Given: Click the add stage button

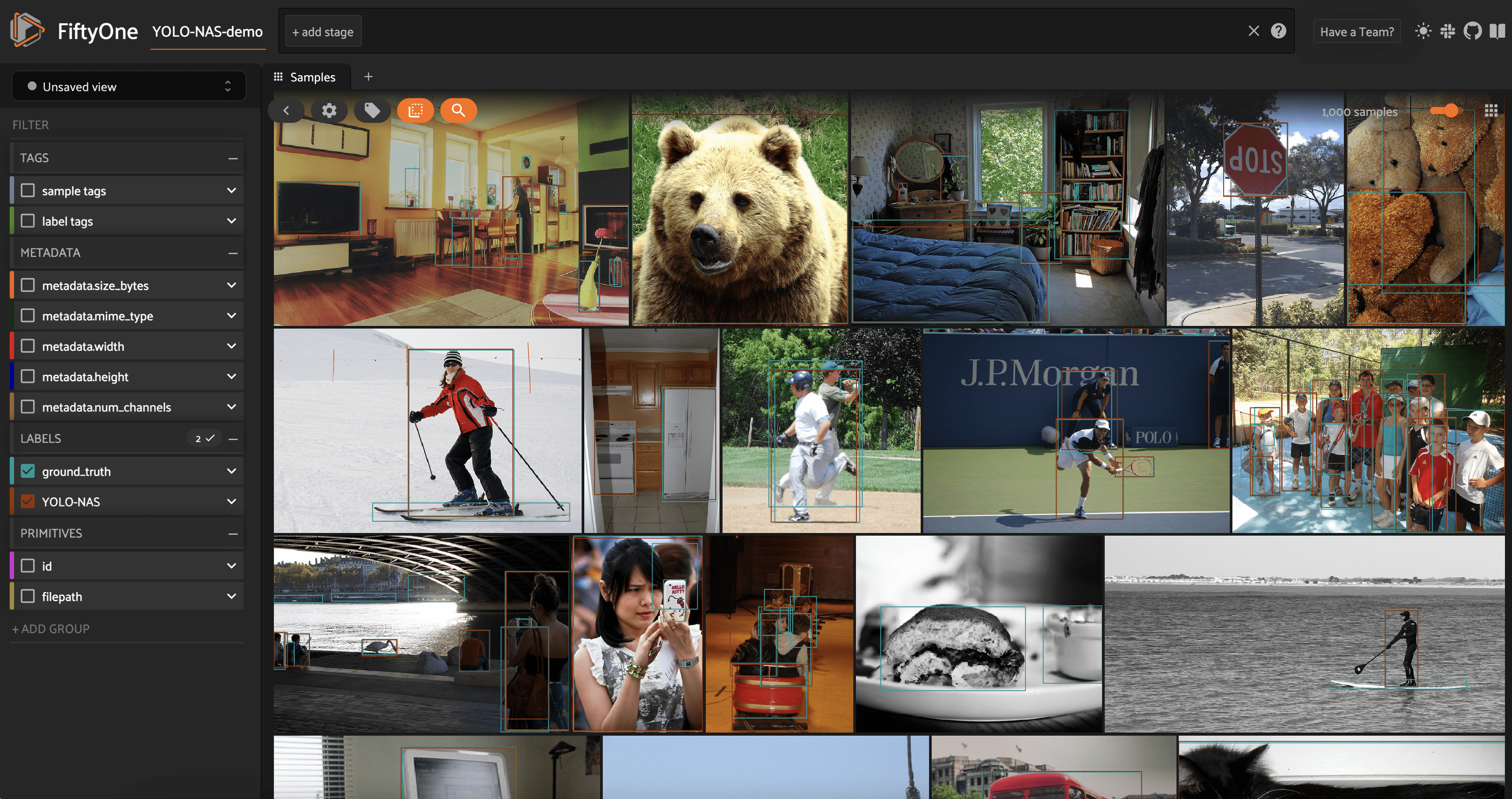Looking at the screenshot, I should click(323, 32).
